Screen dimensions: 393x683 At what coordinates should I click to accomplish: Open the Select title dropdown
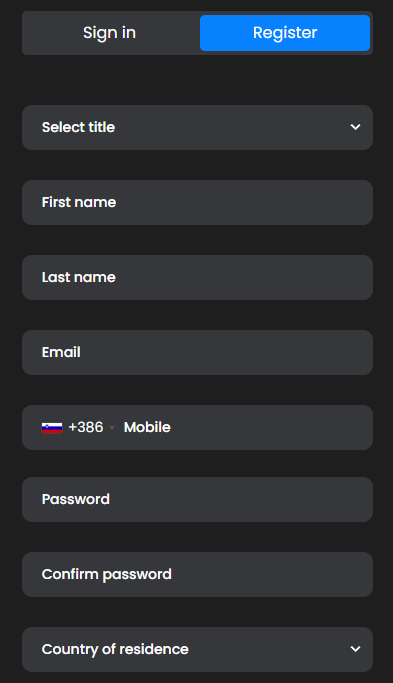pyautogui.click(x=197, y=127)
